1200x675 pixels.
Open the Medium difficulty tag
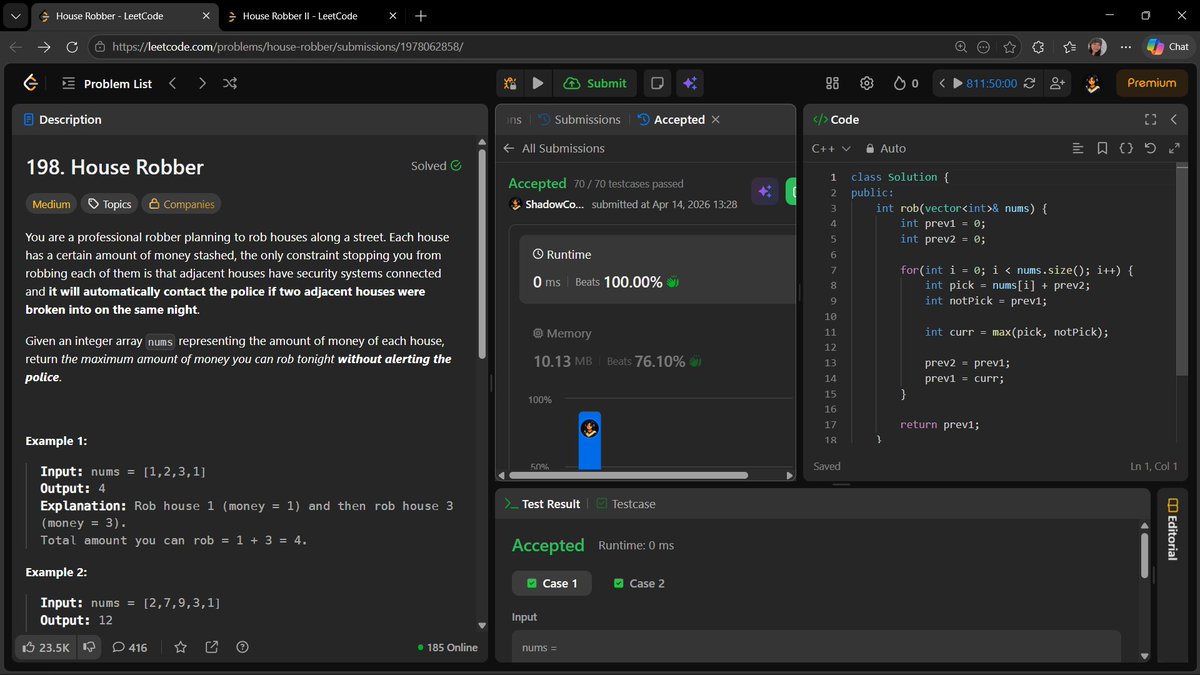pos(51,204)
